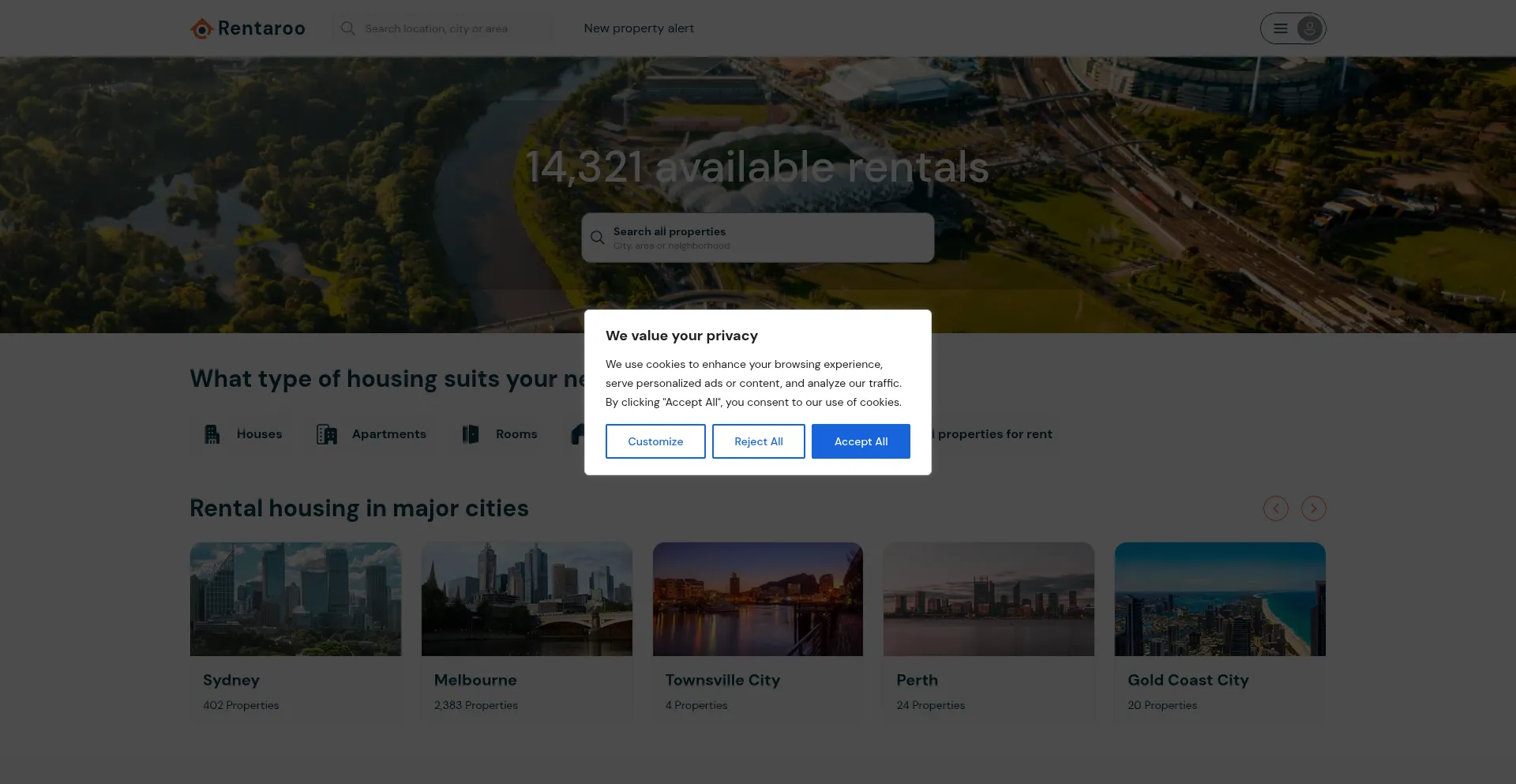Open the hamburger user menu
The height and width of the screenshot is (784, 1516).
(x=1281, y=28)
